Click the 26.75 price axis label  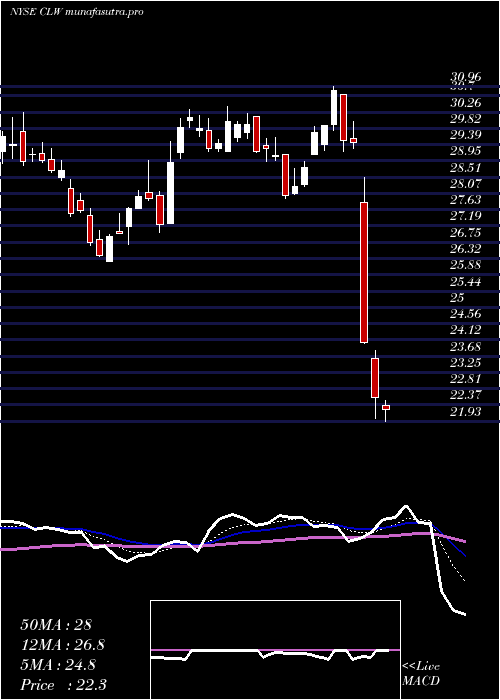click(x=466, y=233)
